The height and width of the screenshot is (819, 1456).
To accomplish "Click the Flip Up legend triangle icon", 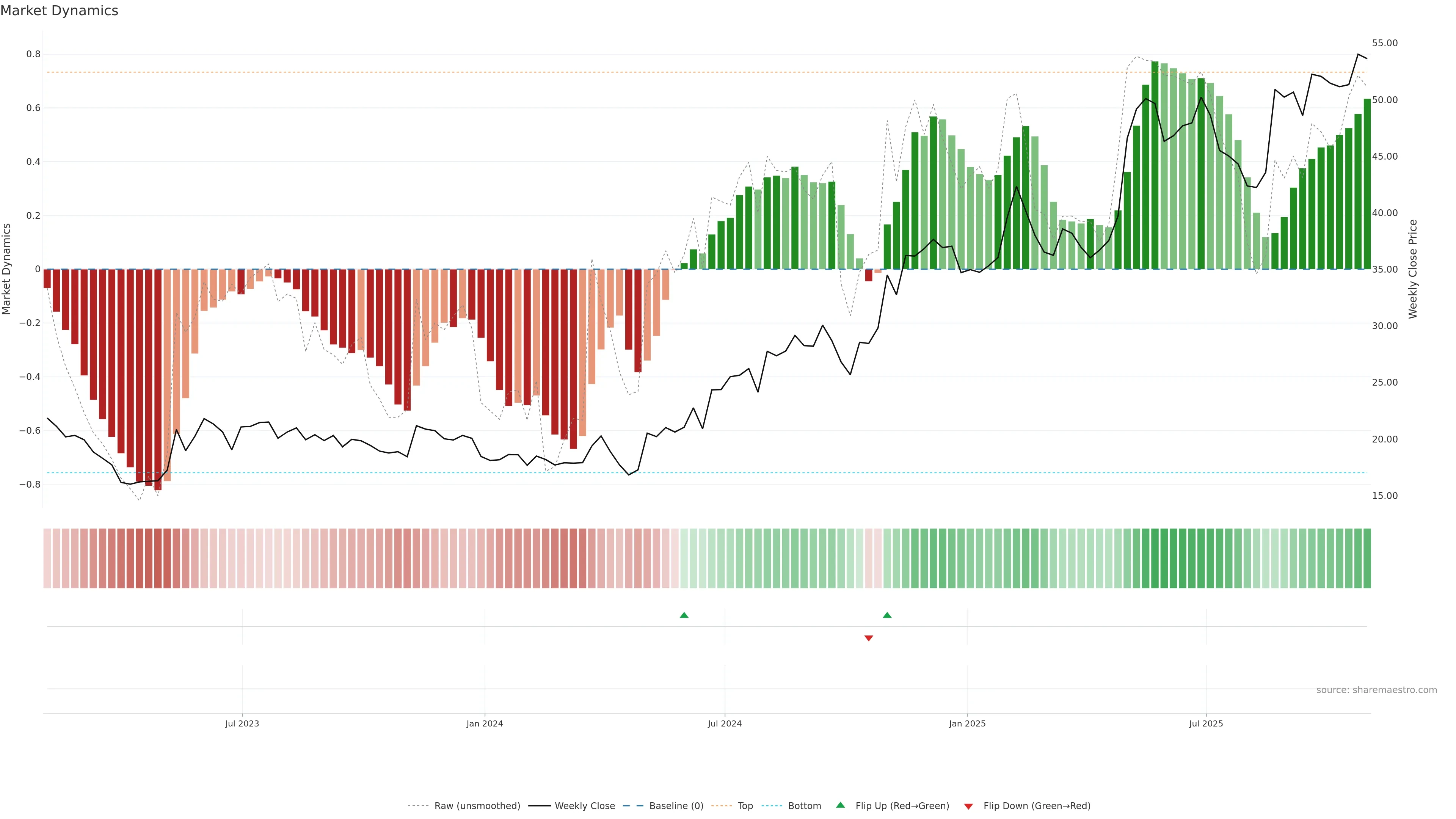I will tap(841, 805).
